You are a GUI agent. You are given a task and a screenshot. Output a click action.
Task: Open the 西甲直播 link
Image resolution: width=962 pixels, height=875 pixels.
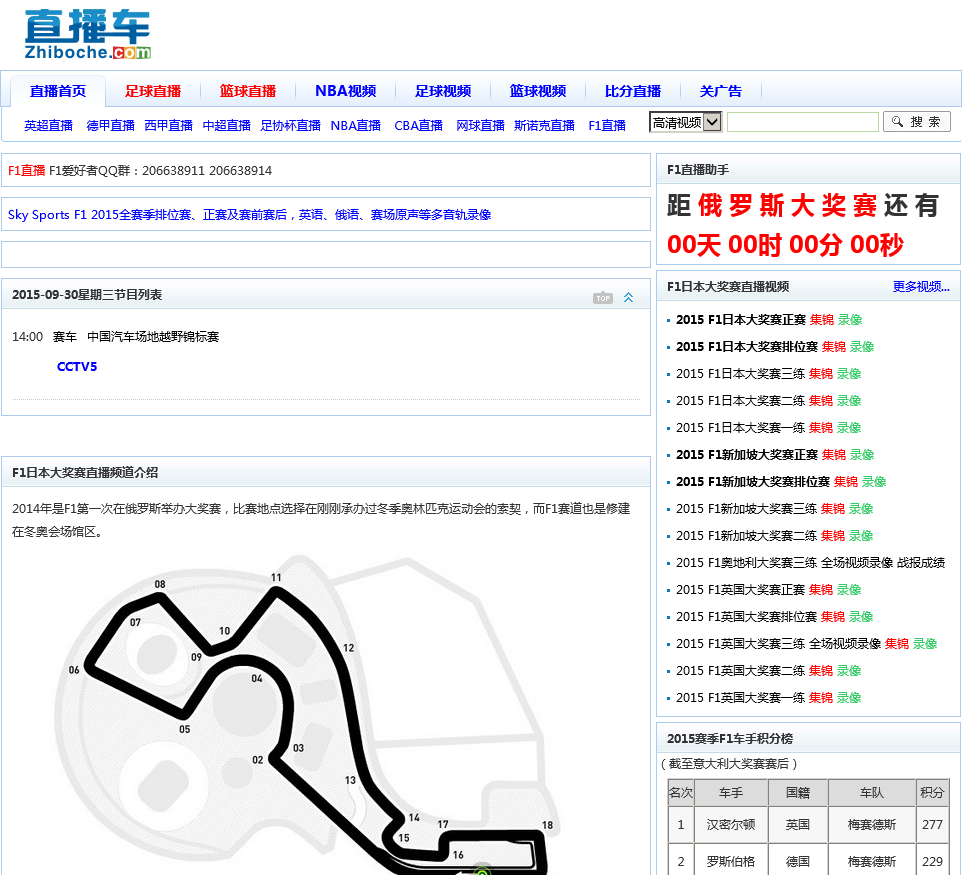(x=169, y=126)
